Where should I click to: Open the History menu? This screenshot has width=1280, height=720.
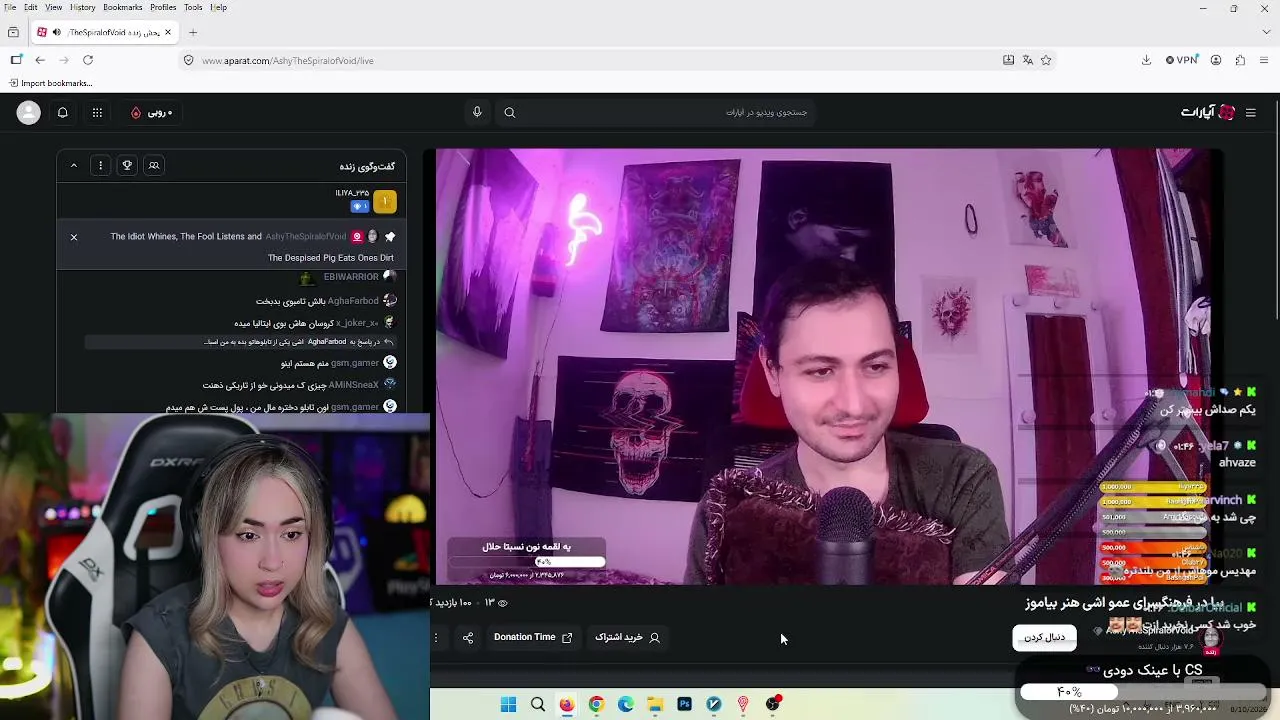(83, 7)
